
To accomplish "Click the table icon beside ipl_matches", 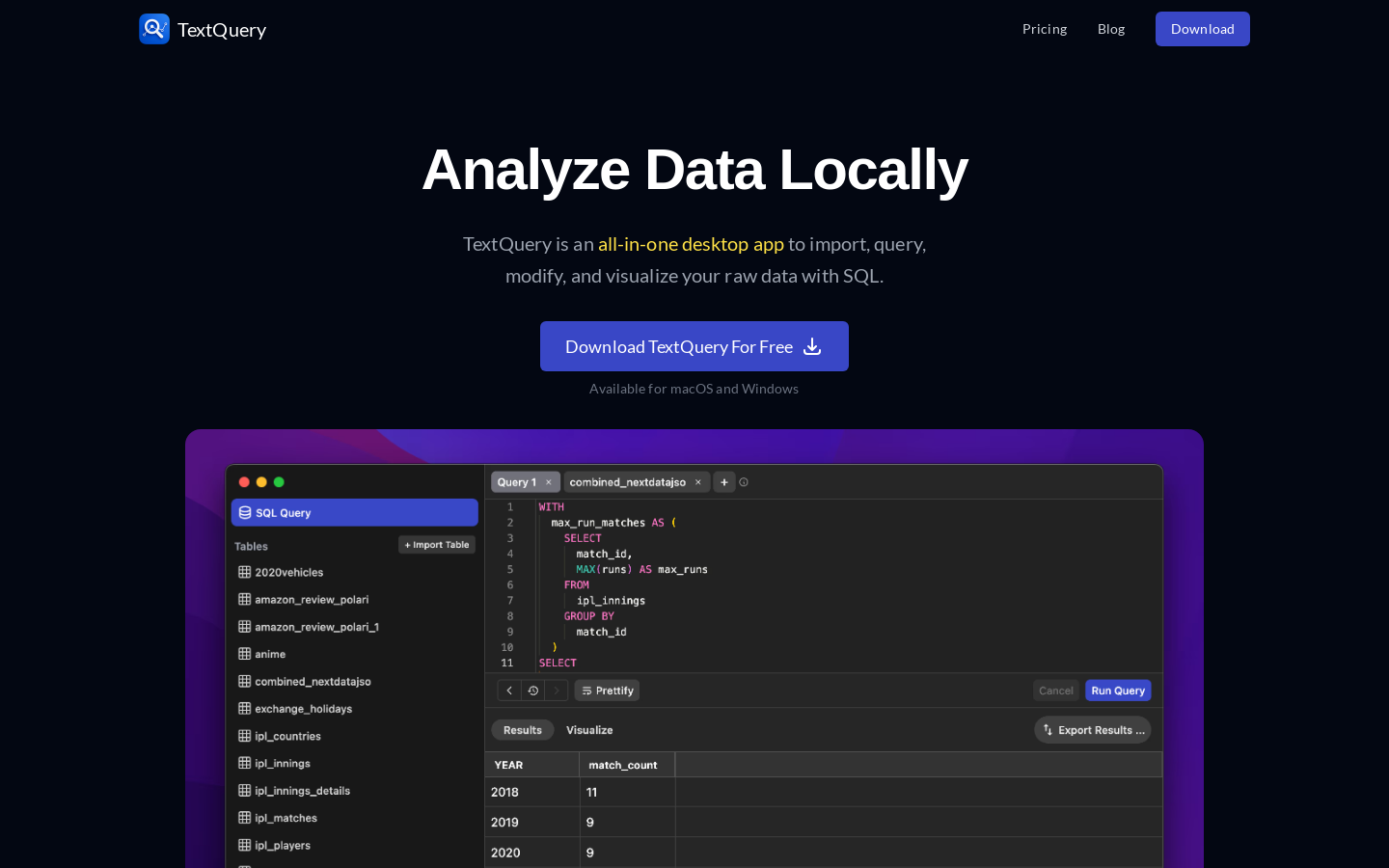I will point(244,818).
